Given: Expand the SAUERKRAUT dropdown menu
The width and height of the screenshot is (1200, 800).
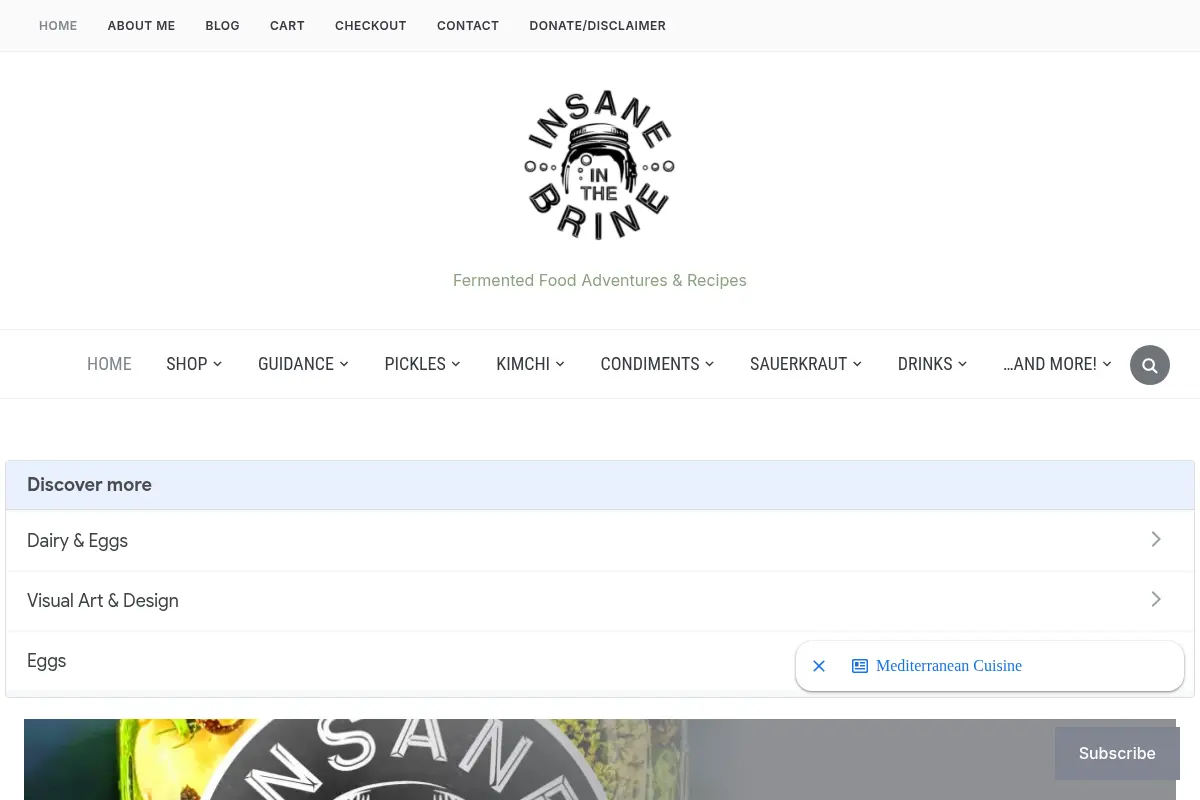Looking at the screenshot, I should tap(806, 364).
